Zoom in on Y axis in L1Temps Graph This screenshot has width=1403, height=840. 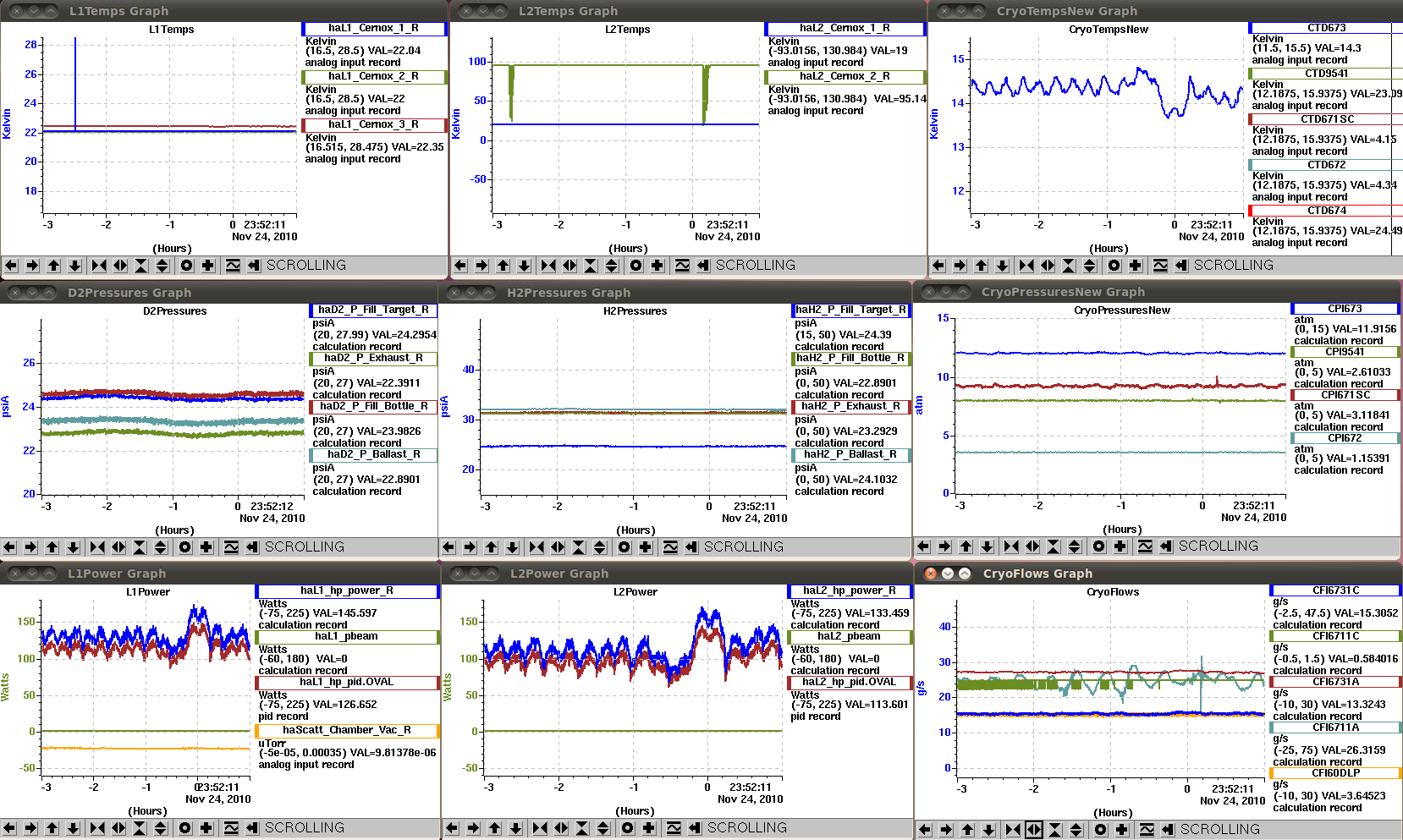(x=141, y=266)
